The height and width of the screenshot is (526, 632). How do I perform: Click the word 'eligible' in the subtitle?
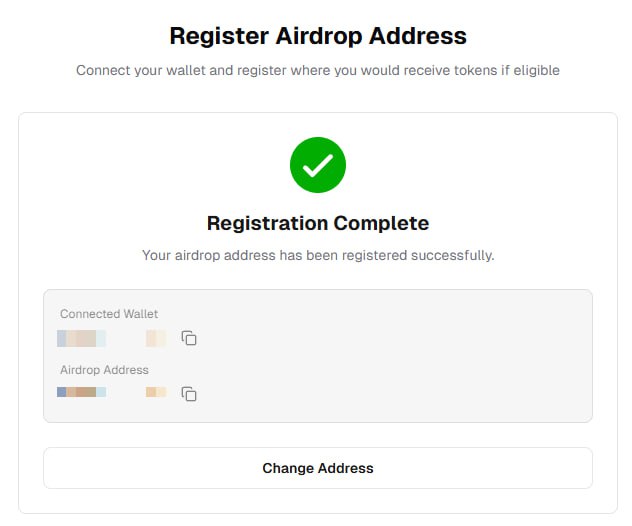tap(535, 71)
